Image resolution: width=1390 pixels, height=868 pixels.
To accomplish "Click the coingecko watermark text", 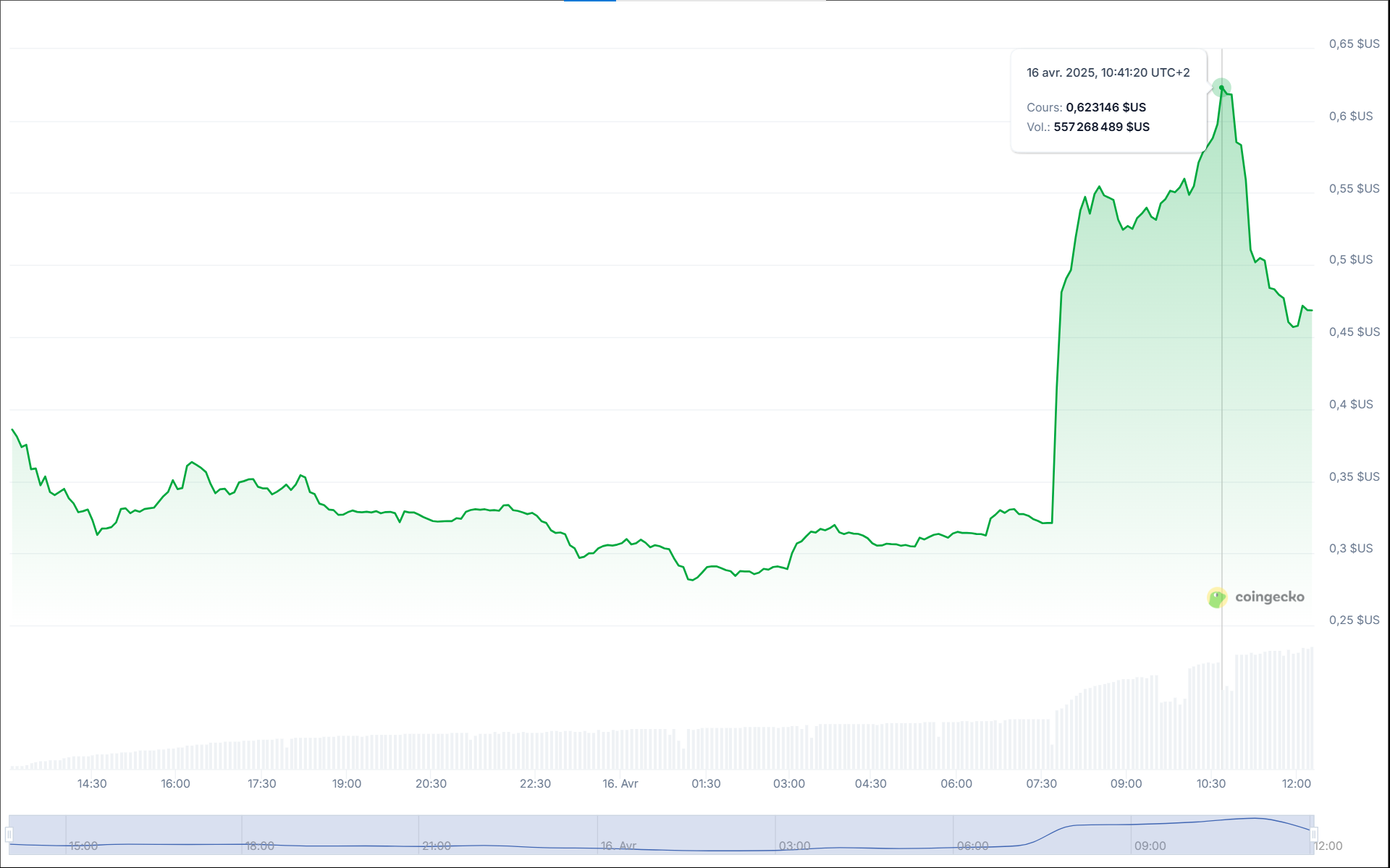I will (1269, 597).
